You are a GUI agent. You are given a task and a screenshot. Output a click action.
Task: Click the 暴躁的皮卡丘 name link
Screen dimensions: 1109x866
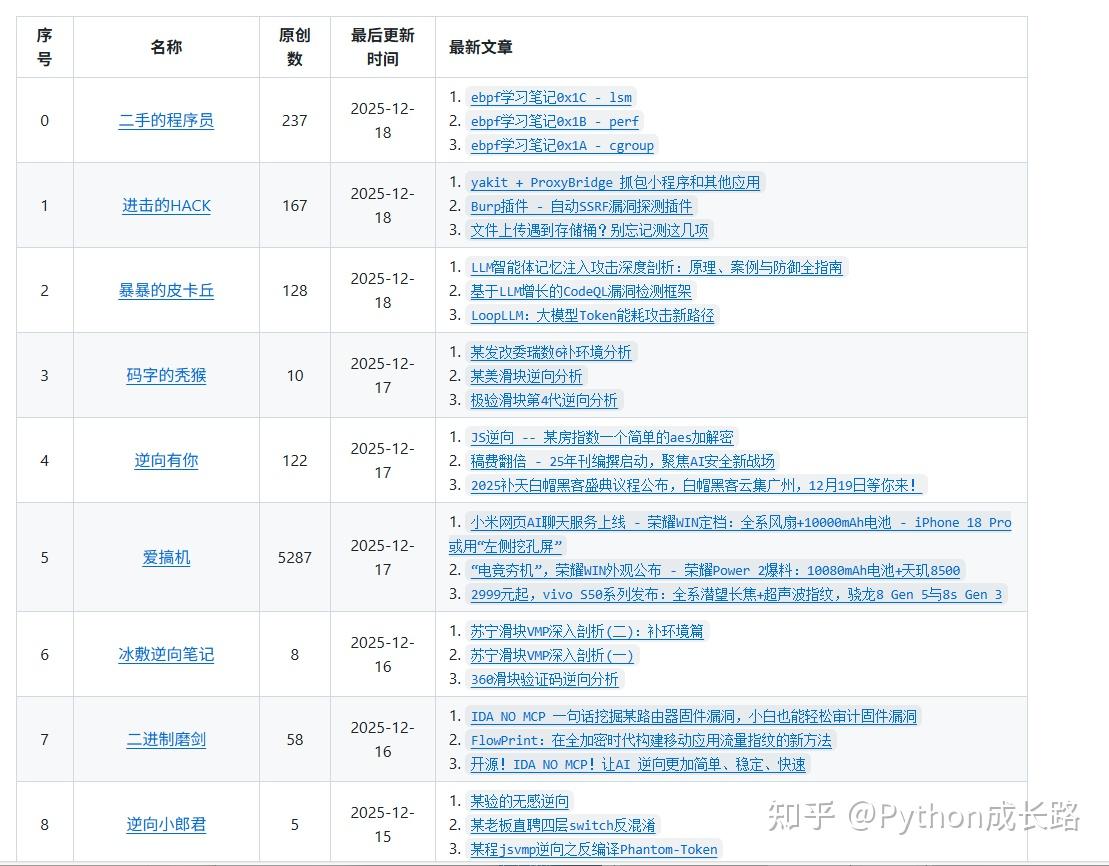[x=166, y=291]
